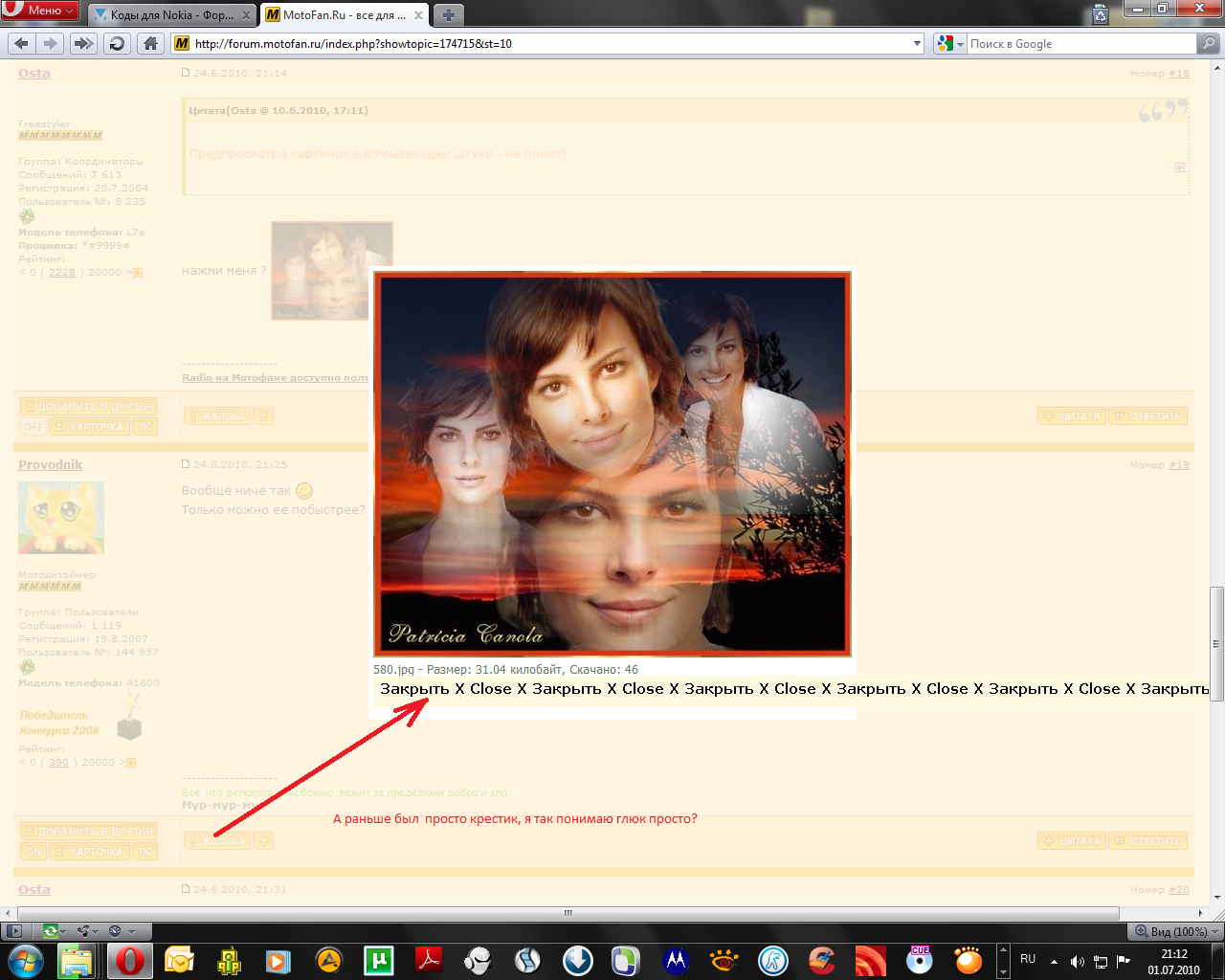The image size is (1225, 980).
Task: Click the Opera Link sync icon
Action: pos(50,930)
